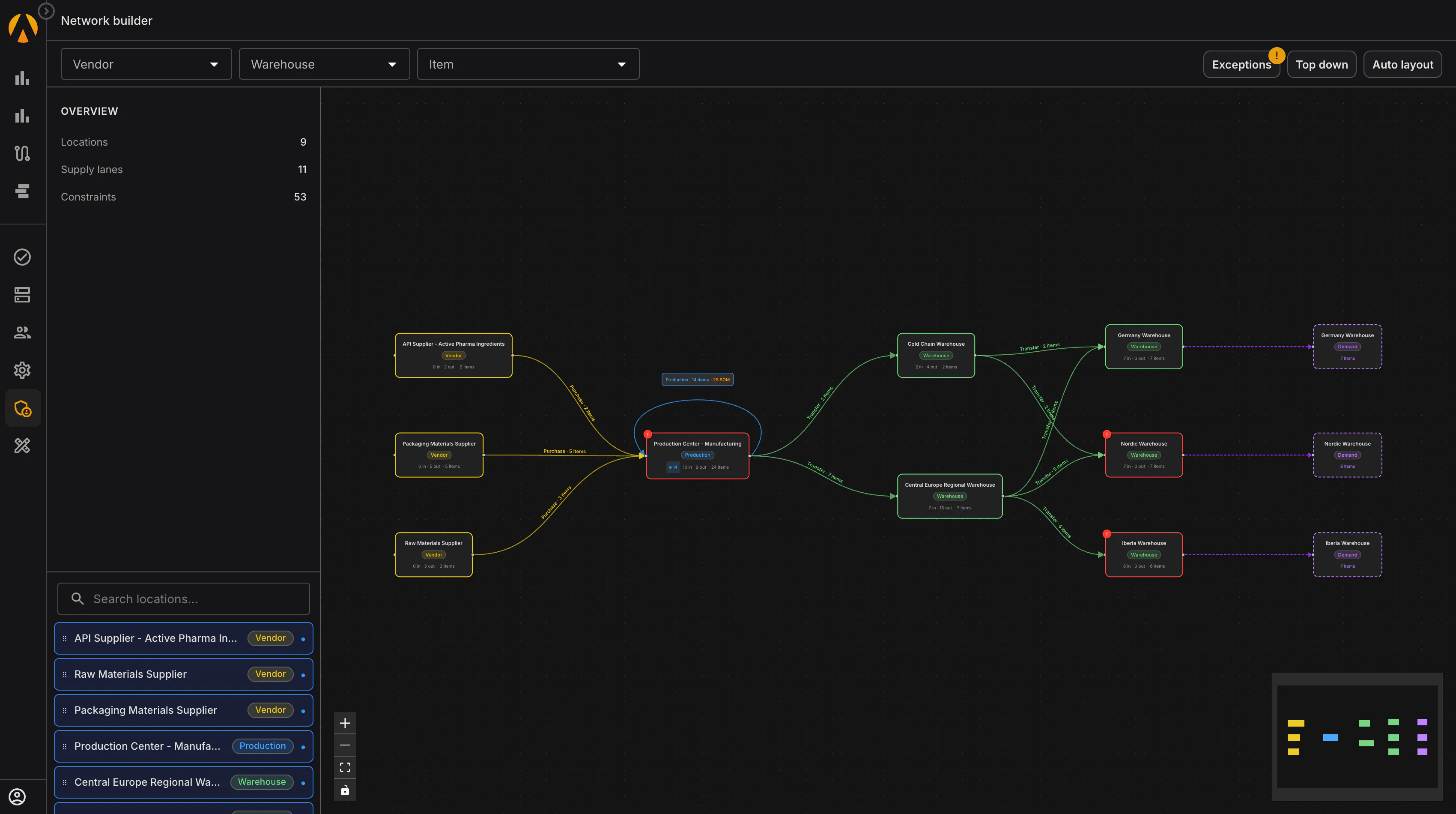
Task: Select the network builder shield icon
Action: [x=23, y=408]
